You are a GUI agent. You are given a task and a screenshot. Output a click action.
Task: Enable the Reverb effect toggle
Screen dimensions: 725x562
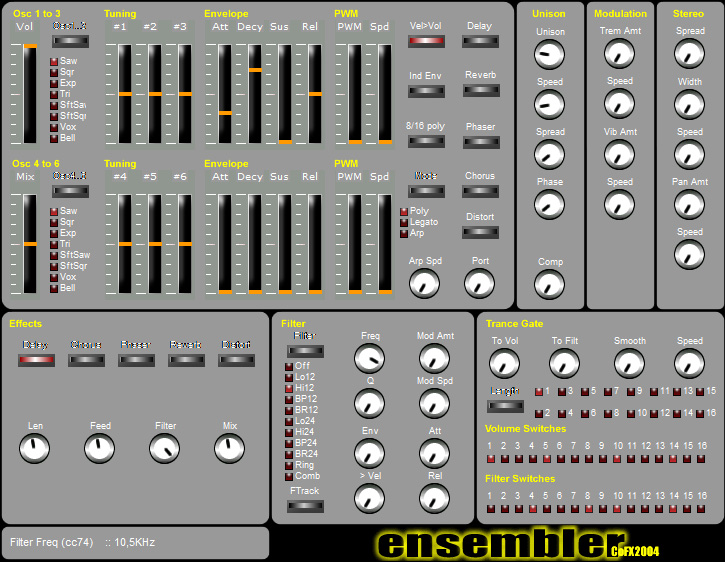click(x=481, y=90)
